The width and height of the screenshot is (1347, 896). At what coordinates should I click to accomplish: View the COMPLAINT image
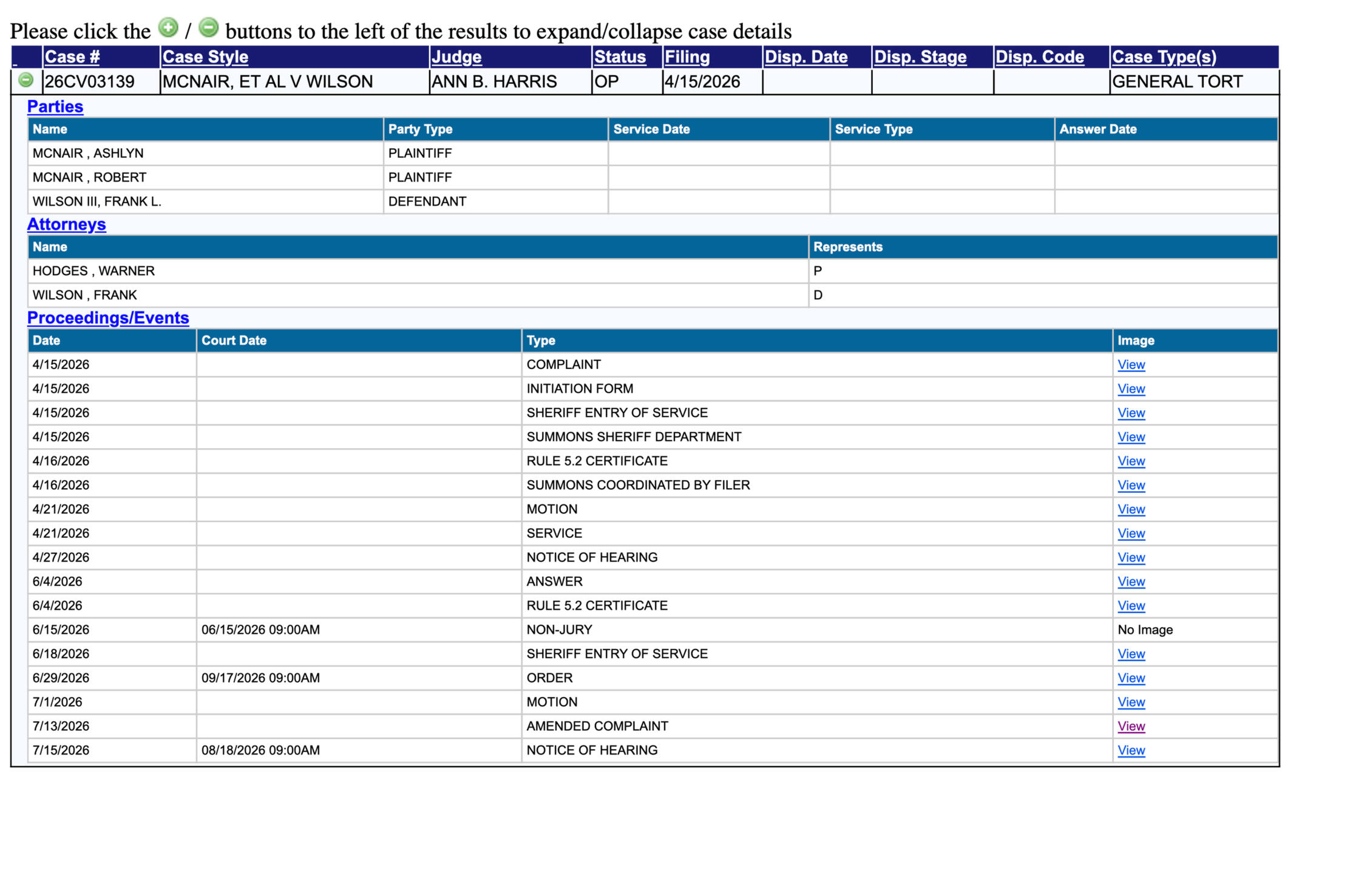1131,365
